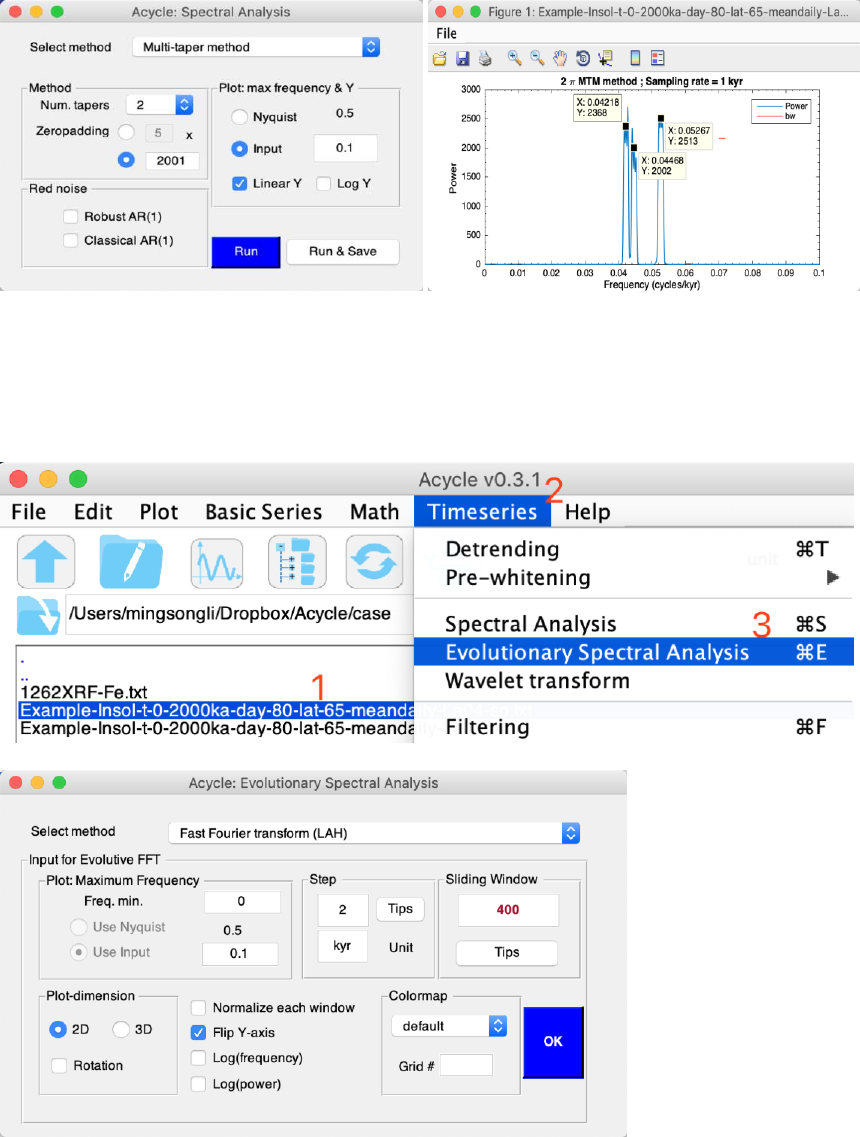Select the Input max frequency radio button
Viewport: 860px width, 1137px height.
(x=239, y=149)
